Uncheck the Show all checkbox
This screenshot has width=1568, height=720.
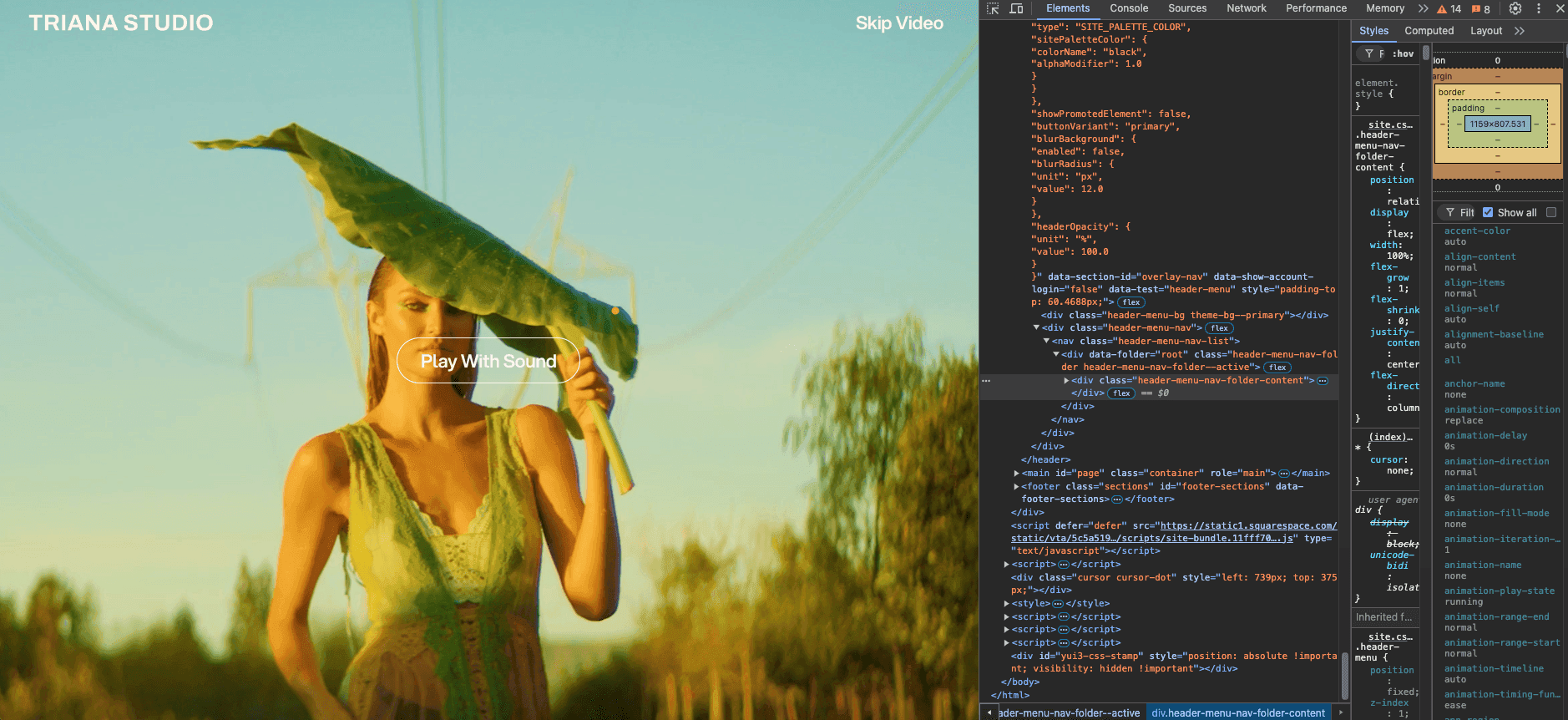[x=1488, y=212]
